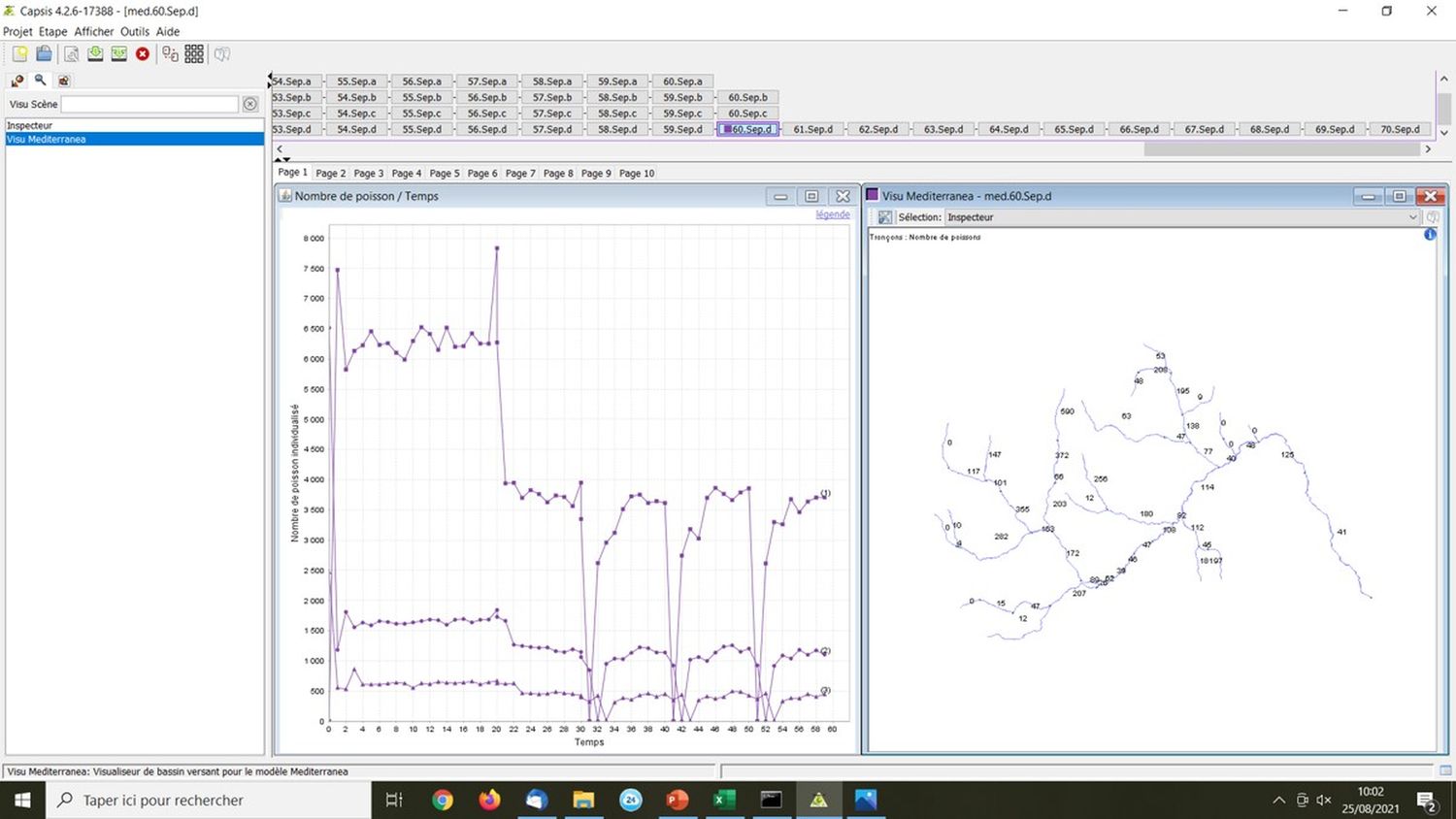Click the Visu Scène filter text field
The height and width of the screenshot is (819, 1456).
click(149, 104)
